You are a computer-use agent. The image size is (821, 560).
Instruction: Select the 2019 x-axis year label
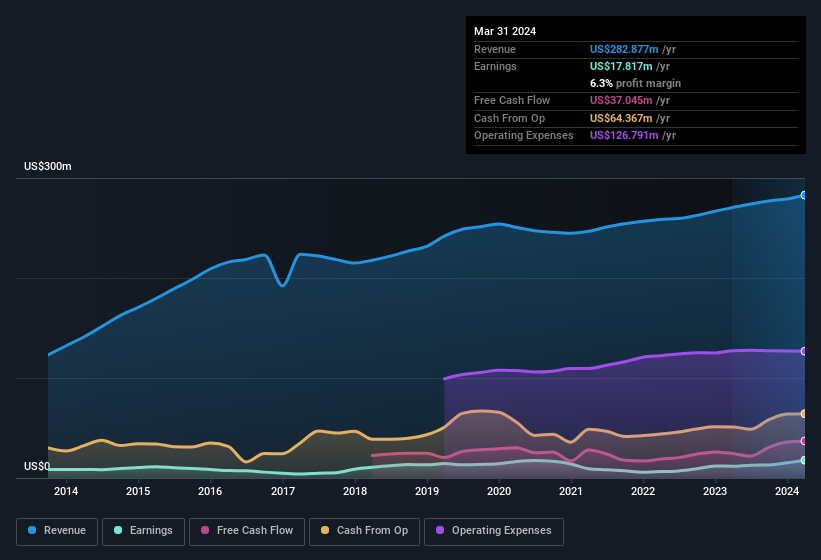(x=427, y=491)
